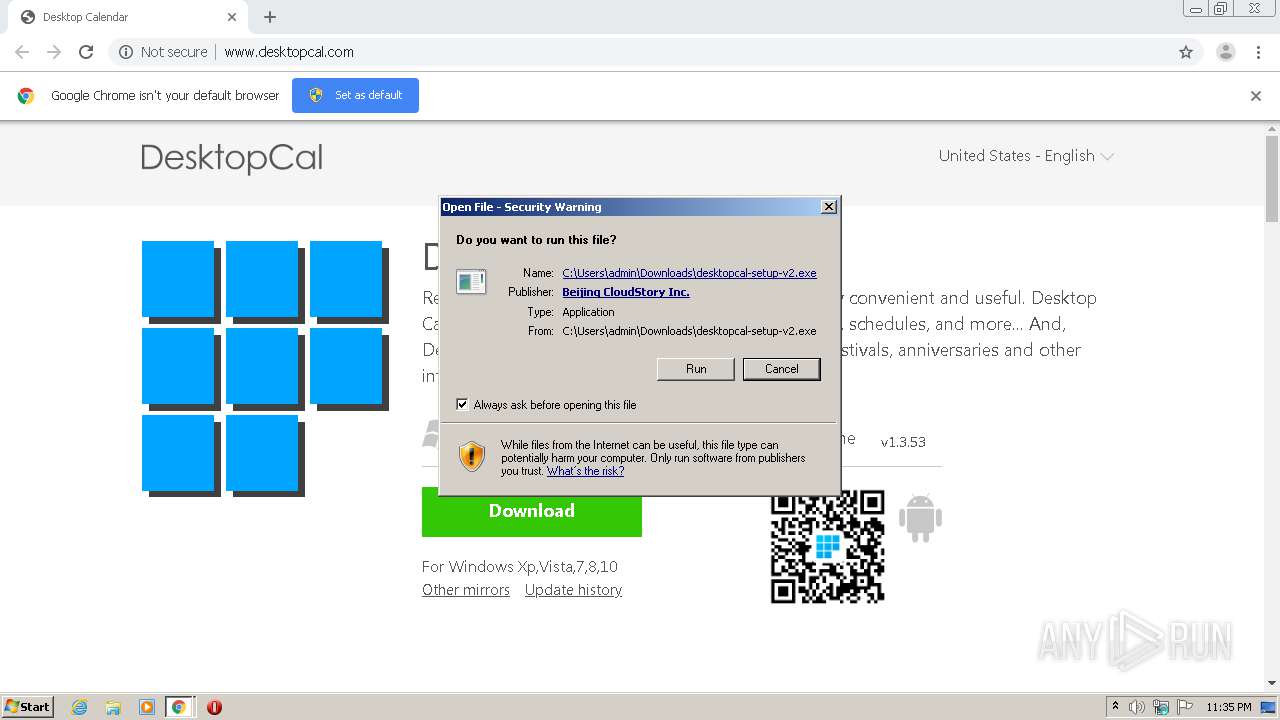Click the QR code image
The height and width of the screenshot is (720, 1280).
828,546
